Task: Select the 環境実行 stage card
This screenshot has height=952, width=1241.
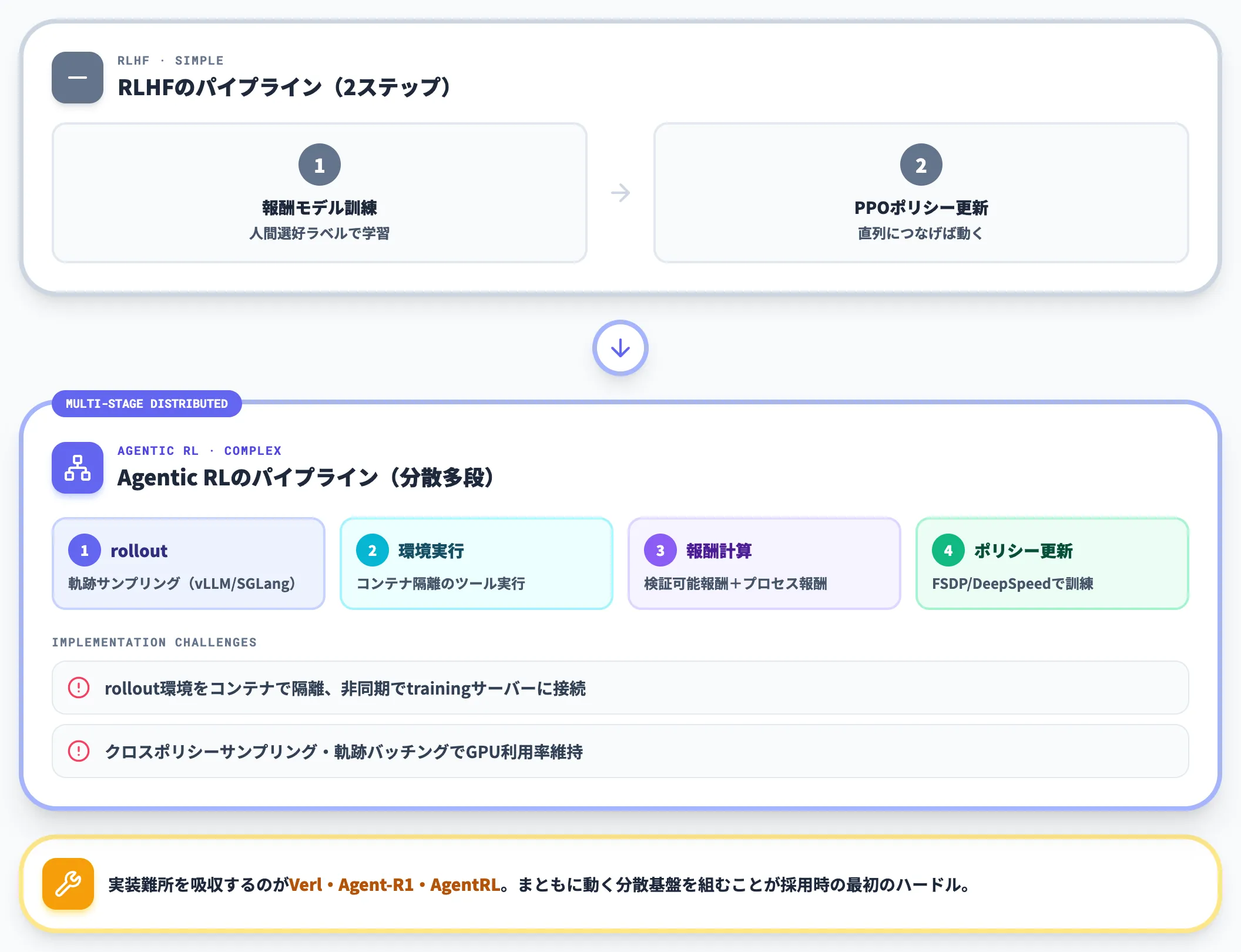Action: pyautogui.click(x=477, y=563)
